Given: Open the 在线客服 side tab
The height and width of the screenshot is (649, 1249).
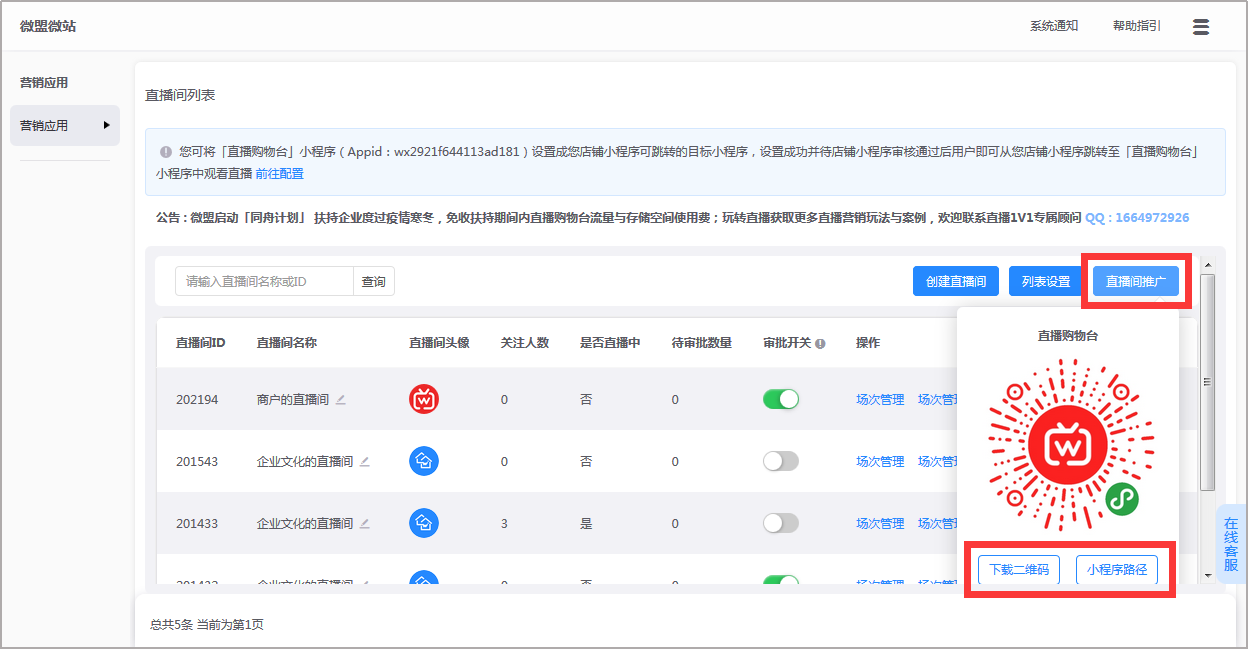Looking at the screenshot, I should 1231,544.
